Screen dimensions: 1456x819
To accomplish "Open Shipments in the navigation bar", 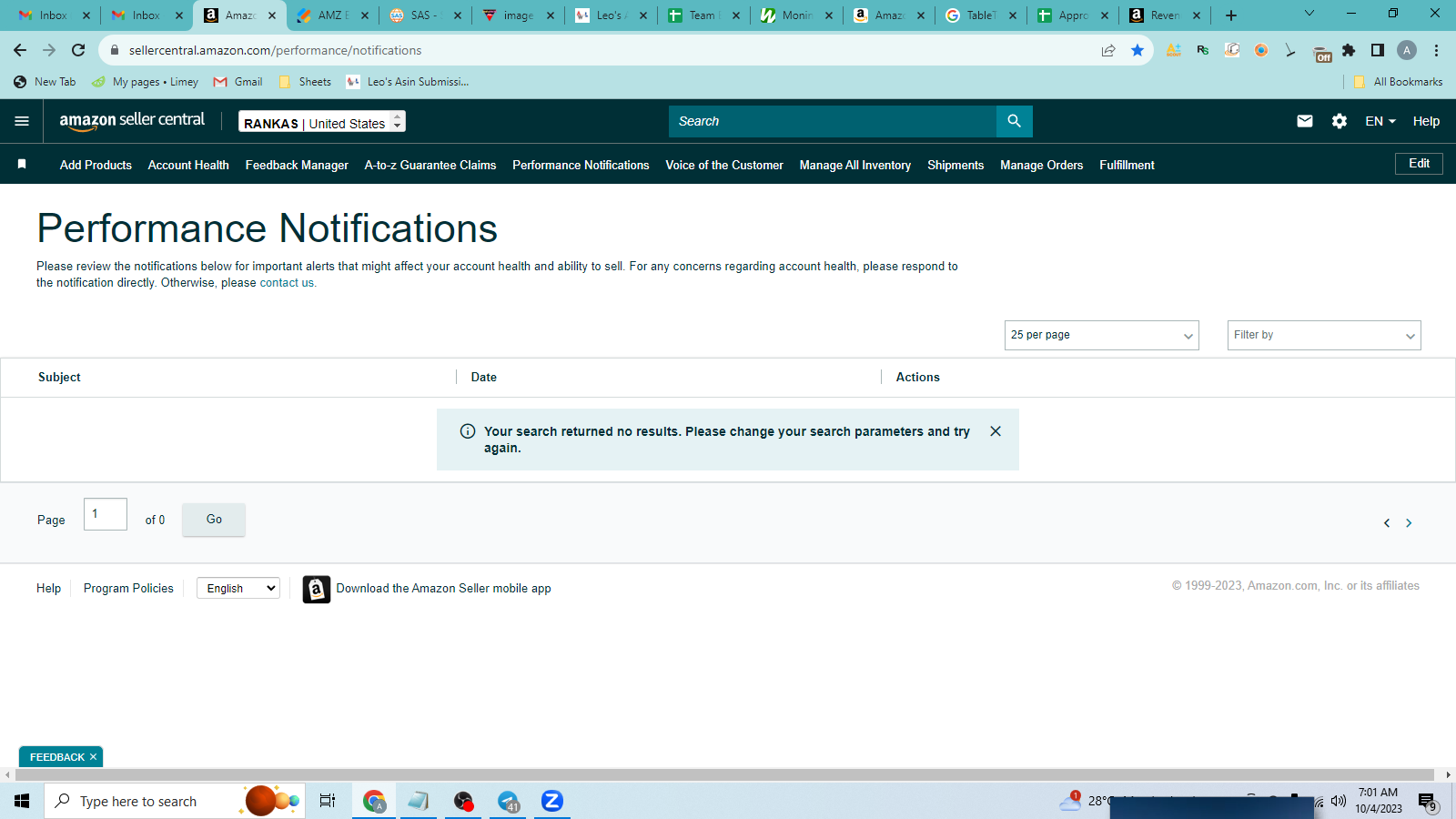I will tap(955, 165).
